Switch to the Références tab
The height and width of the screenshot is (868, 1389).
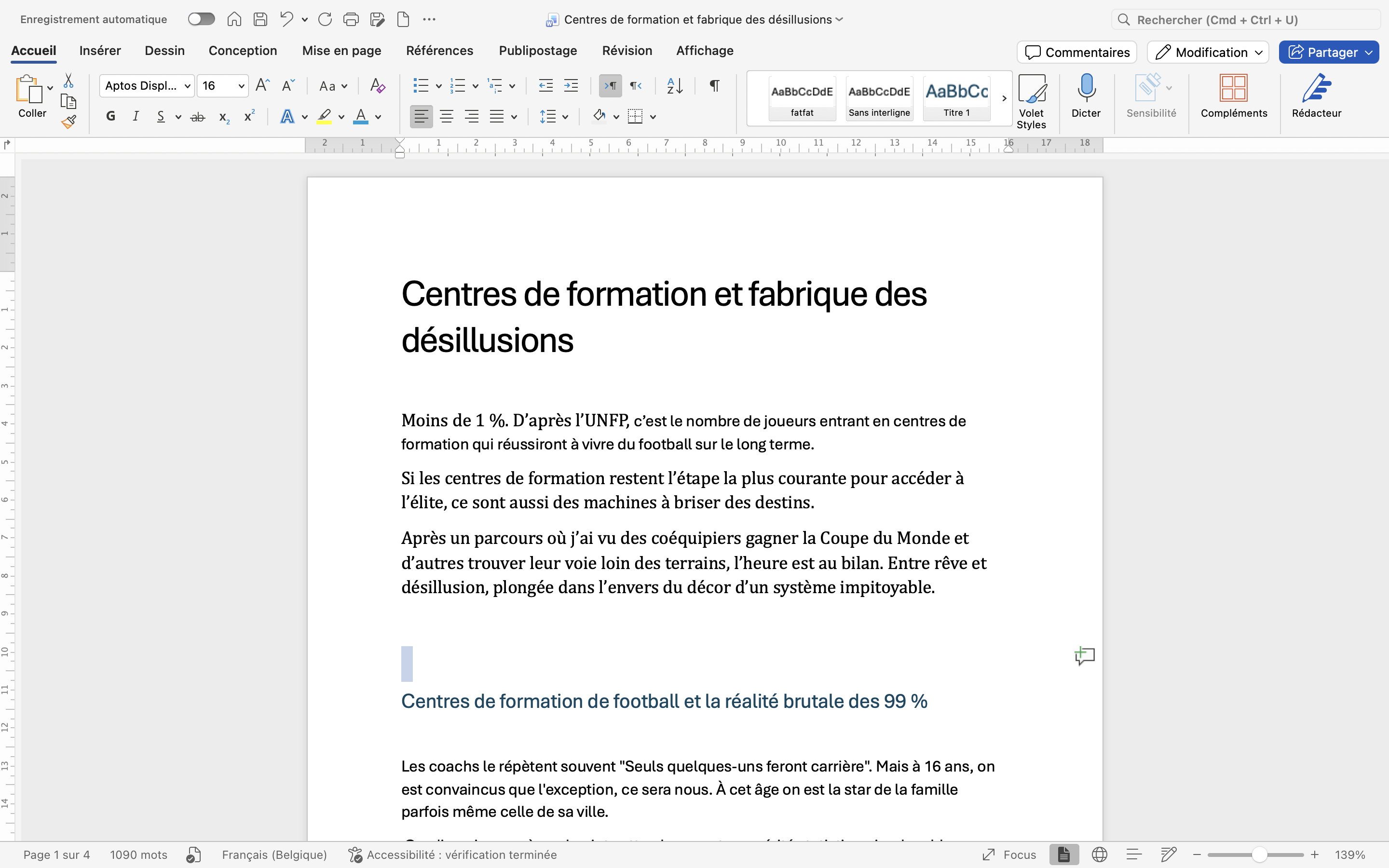[439, 51]
